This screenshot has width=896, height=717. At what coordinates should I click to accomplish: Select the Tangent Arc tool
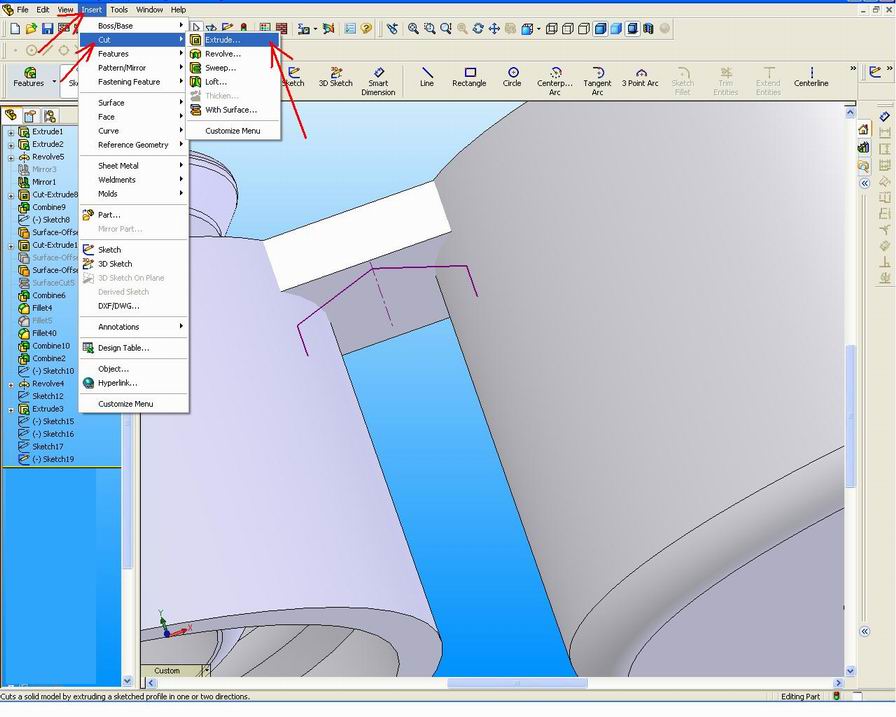coord(597,73)
